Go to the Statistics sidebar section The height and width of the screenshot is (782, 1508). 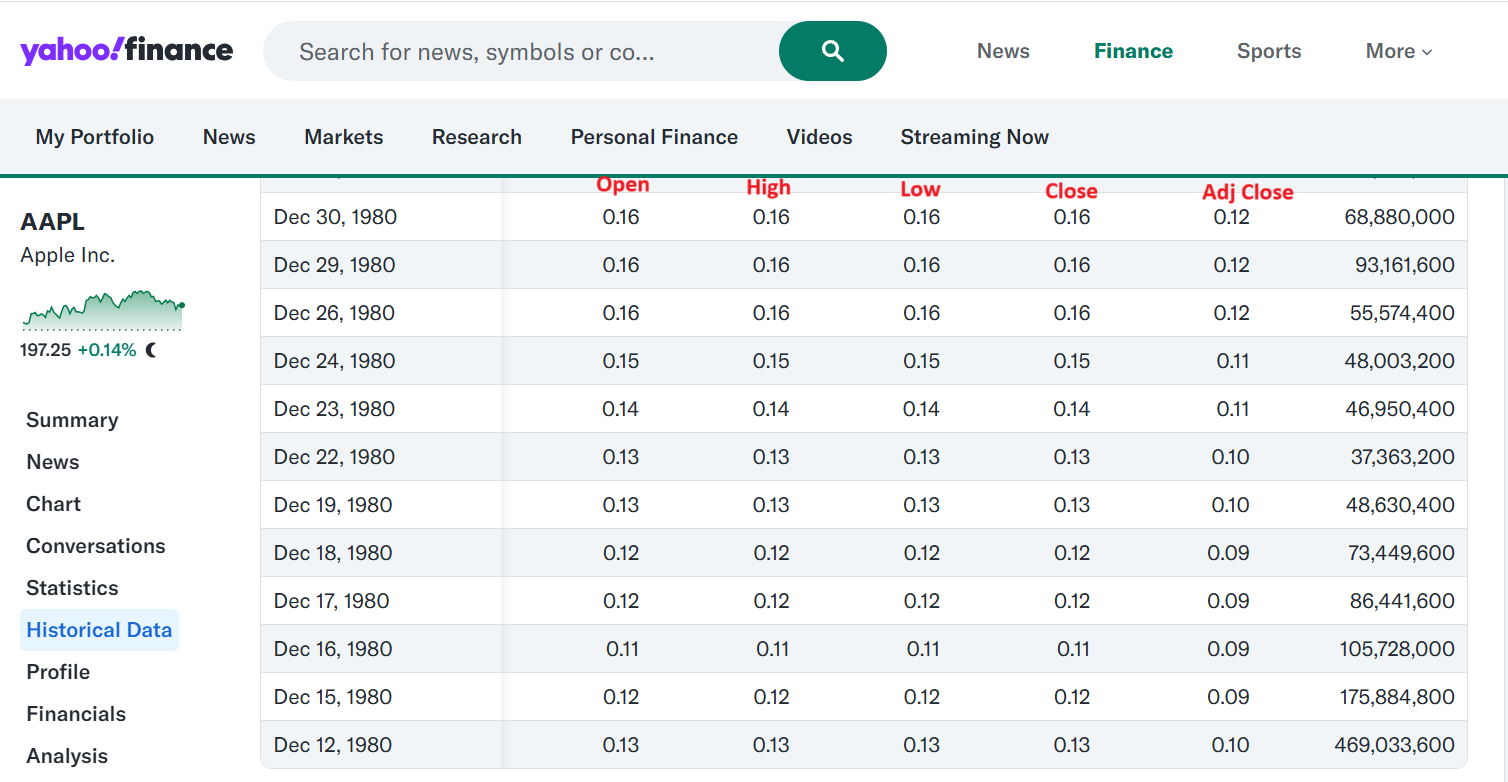pyautogui.click(x=72, y=588)
